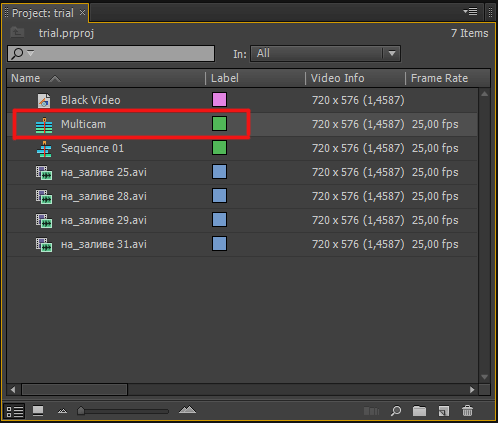Close the Project: trial tab
Viewport: 498px width, 423px height.
tap(82, 13)
